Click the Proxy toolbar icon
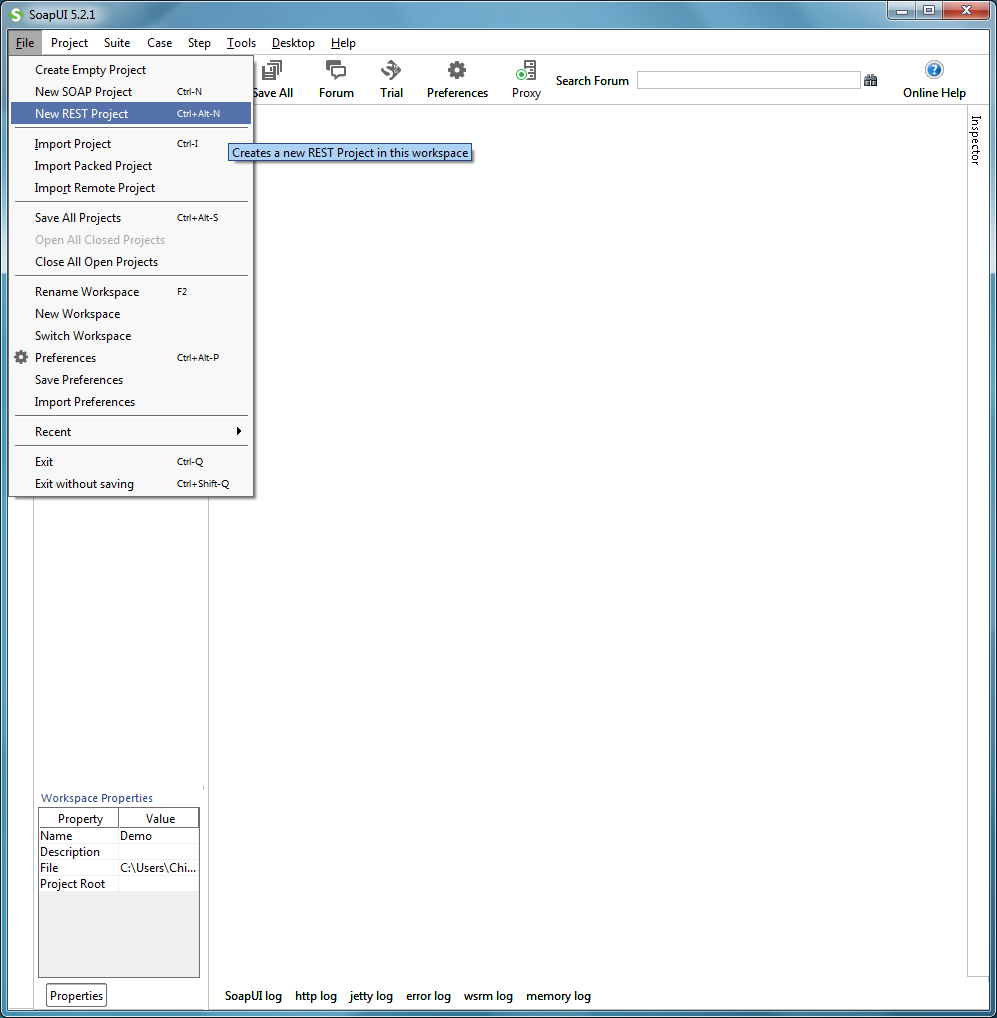The height and width of the screenshot is (1018, 997). point(526,70)
